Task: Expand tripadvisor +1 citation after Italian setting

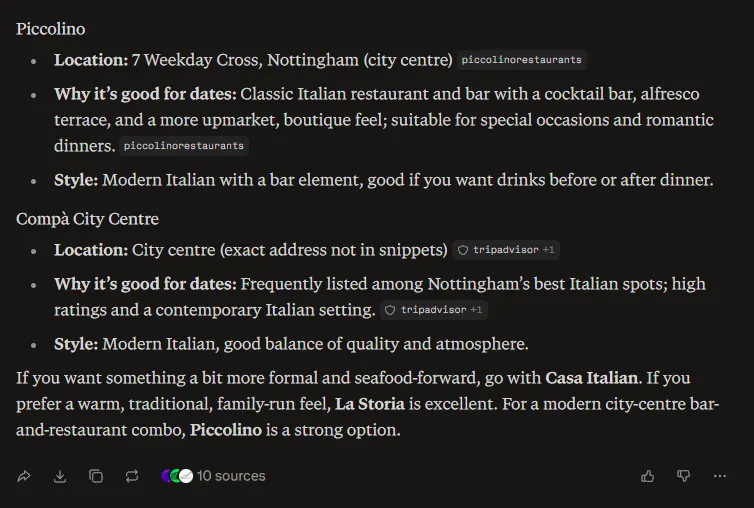Action: tap(434, 310)
